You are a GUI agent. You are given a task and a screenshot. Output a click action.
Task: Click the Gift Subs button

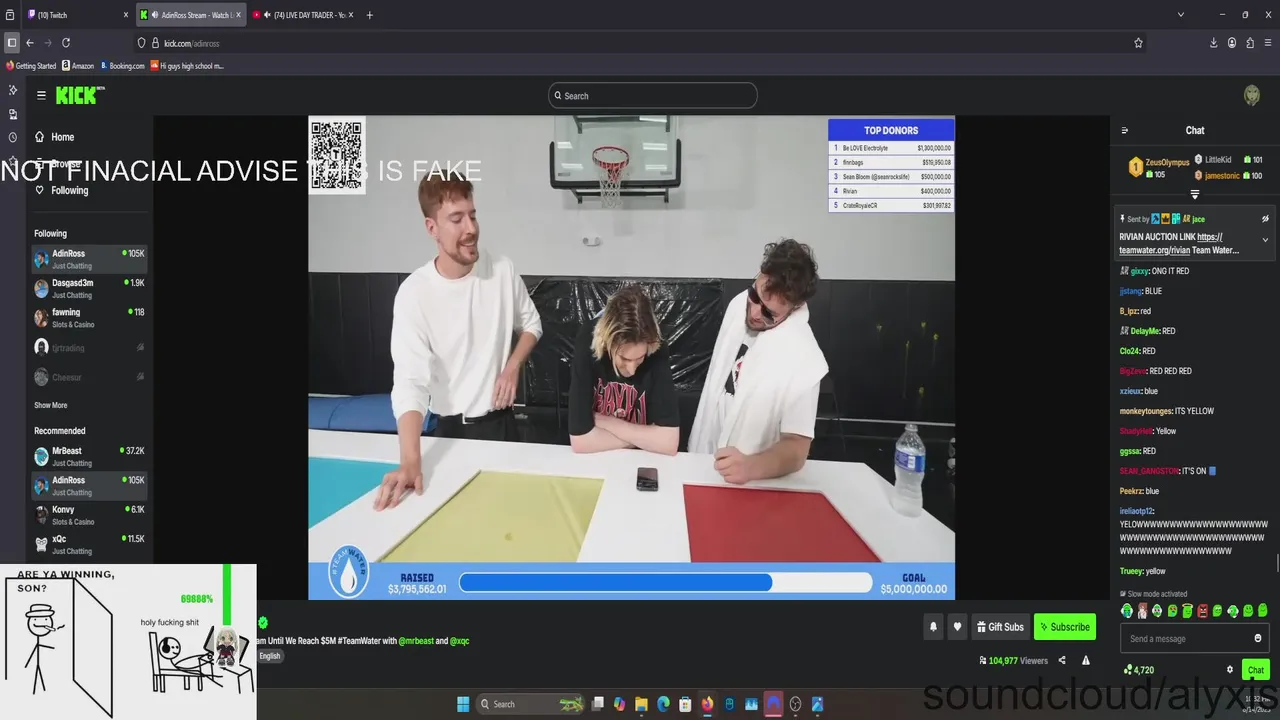pyautogui.click(x=1000, y=627)
